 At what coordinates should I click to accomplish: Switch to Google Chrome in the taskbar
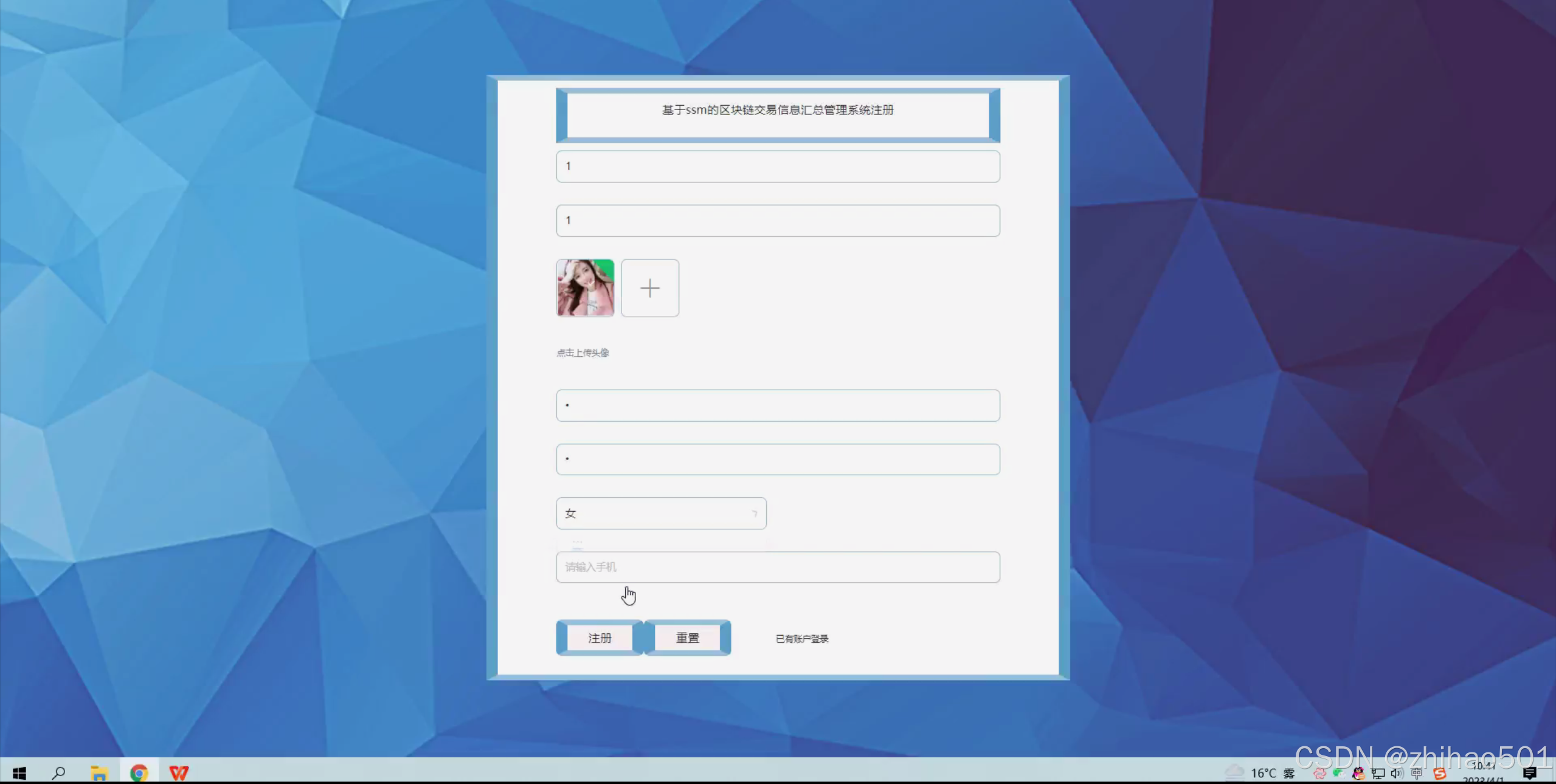tap(139, 772)
